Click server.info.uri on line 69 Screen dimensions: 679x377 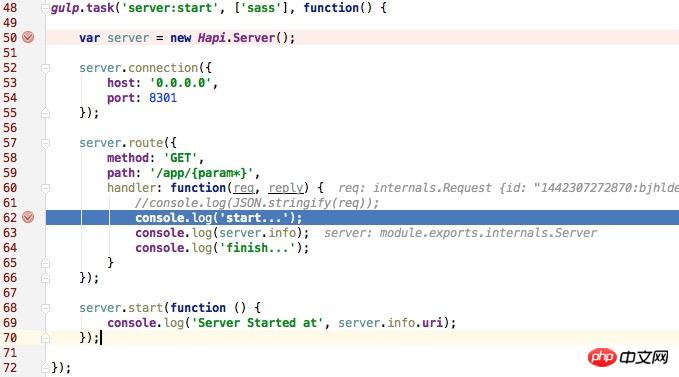coord(391,323)
